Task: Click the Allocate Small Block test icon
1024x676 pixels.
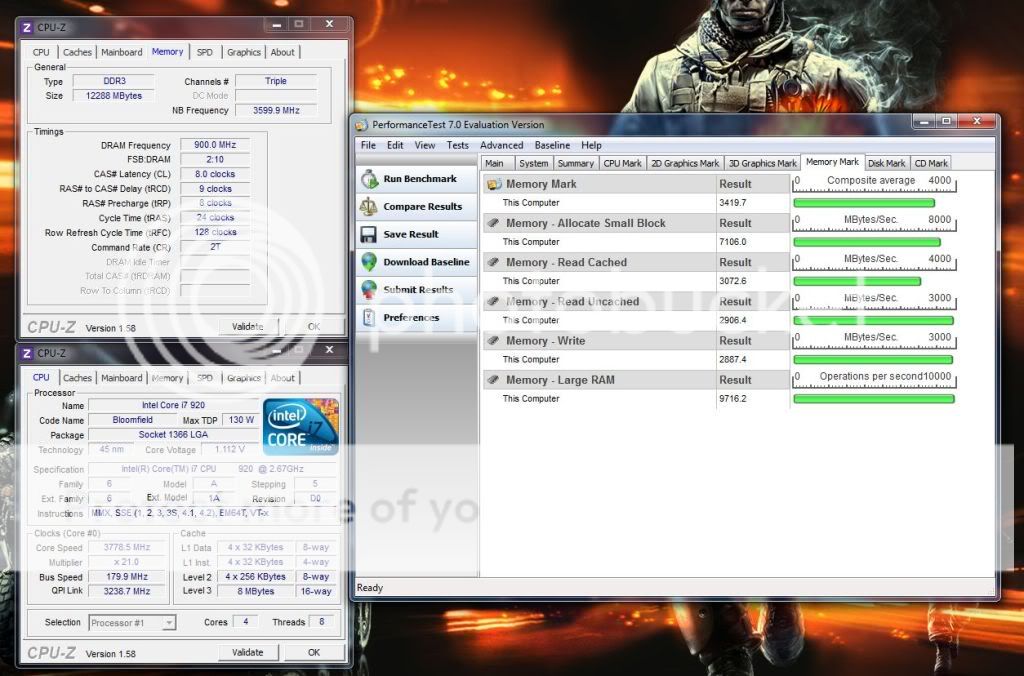Action: click(x=494, y=223)
